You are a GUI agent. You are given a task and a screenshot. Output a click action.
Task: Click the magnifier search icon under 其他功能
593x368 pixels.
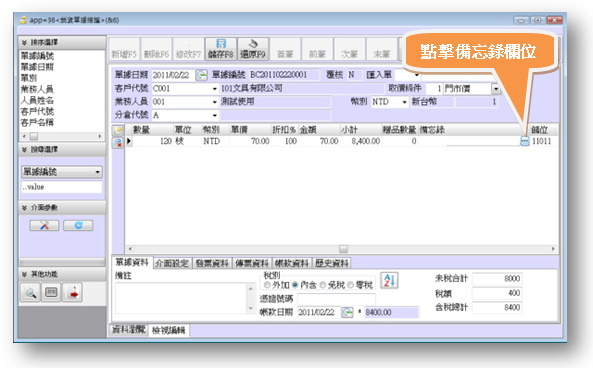pyautogui.click(x=30, y=292)
